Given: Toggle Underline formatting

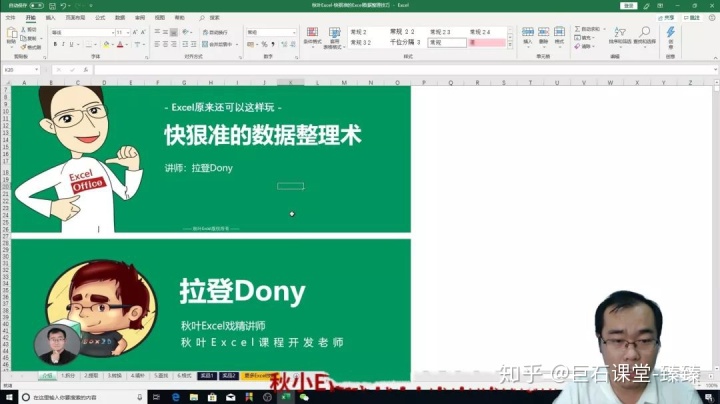Looking at the screenshot, I should (x=71, y=45).
